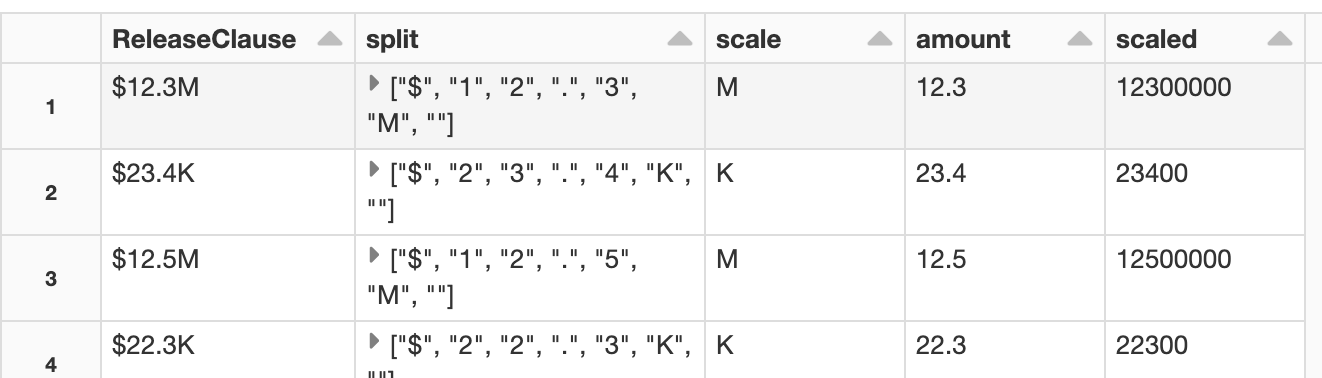Select row number 1
Image resolution: width=1322 pixels, height=378 pixels.
point(52,108)
